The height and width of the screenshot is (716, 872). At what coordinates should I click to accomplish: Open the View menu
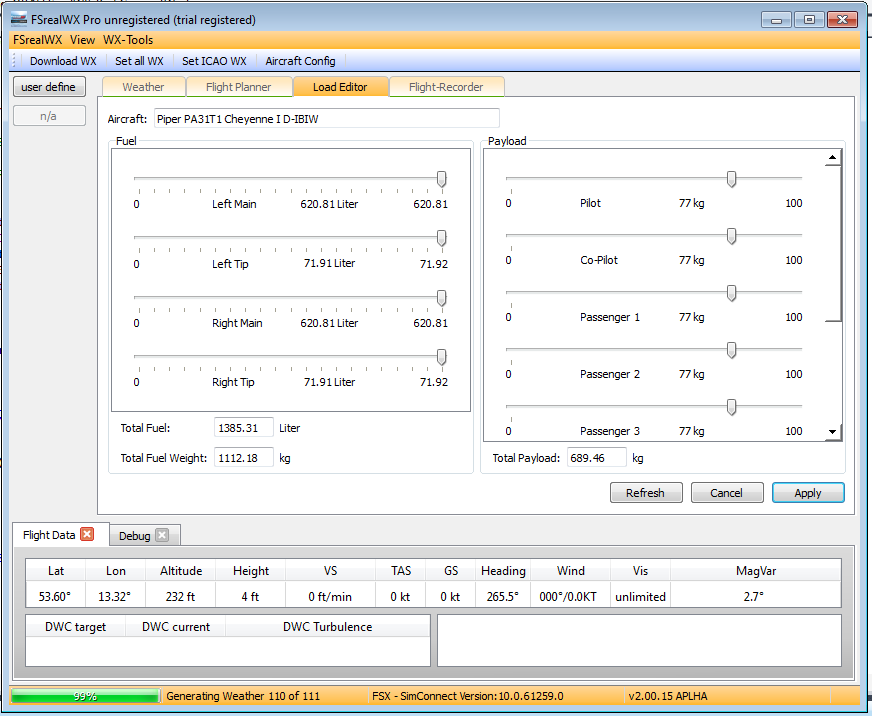coord(83,40)
